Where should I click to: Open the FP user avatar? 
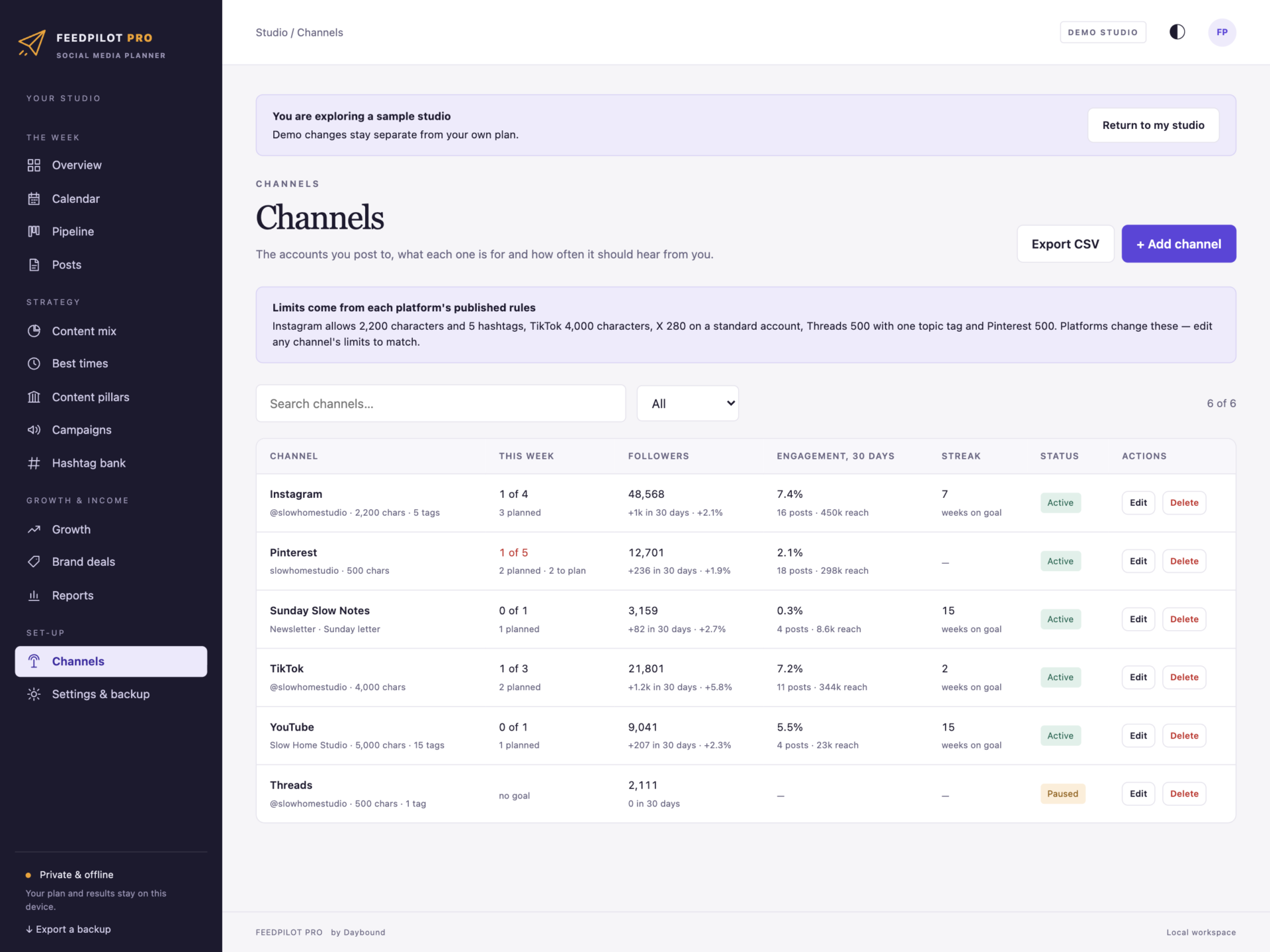coord(1222,32)
